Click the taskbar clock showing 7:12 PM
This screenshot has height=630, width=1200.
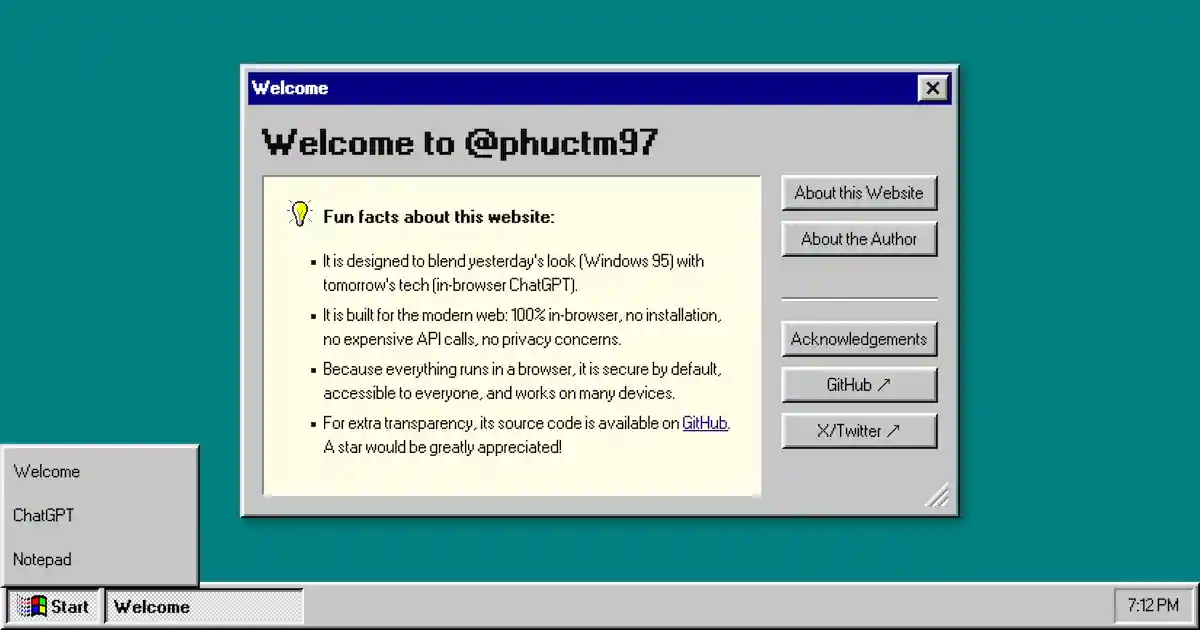[1152, 604]
